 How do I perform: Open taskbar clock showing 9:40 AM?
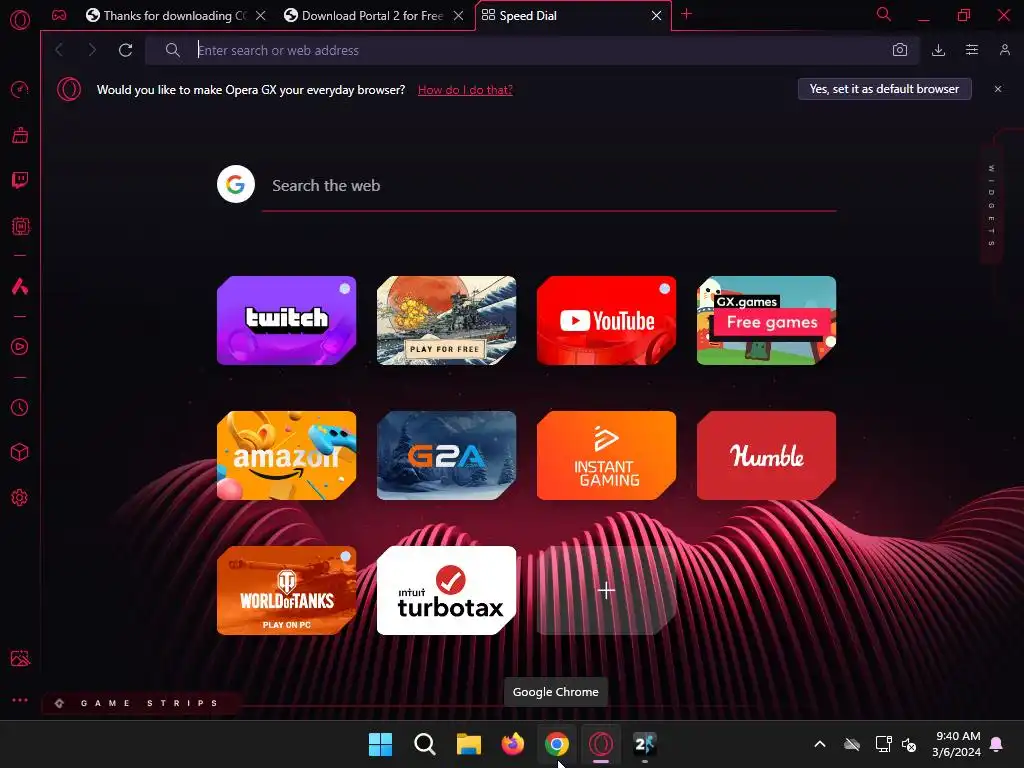(956, 744)
